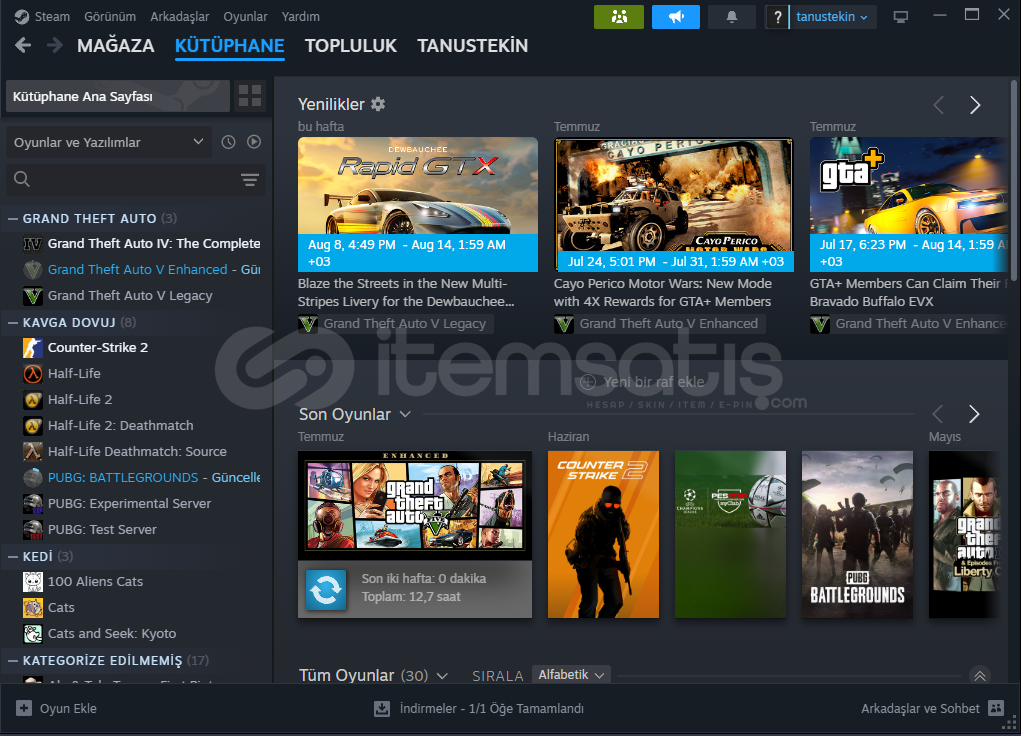The width and height of the screenshot is (1021, 736).
Task: Switch to Big Picture mode monitor icon
Action: coord(901,17)
